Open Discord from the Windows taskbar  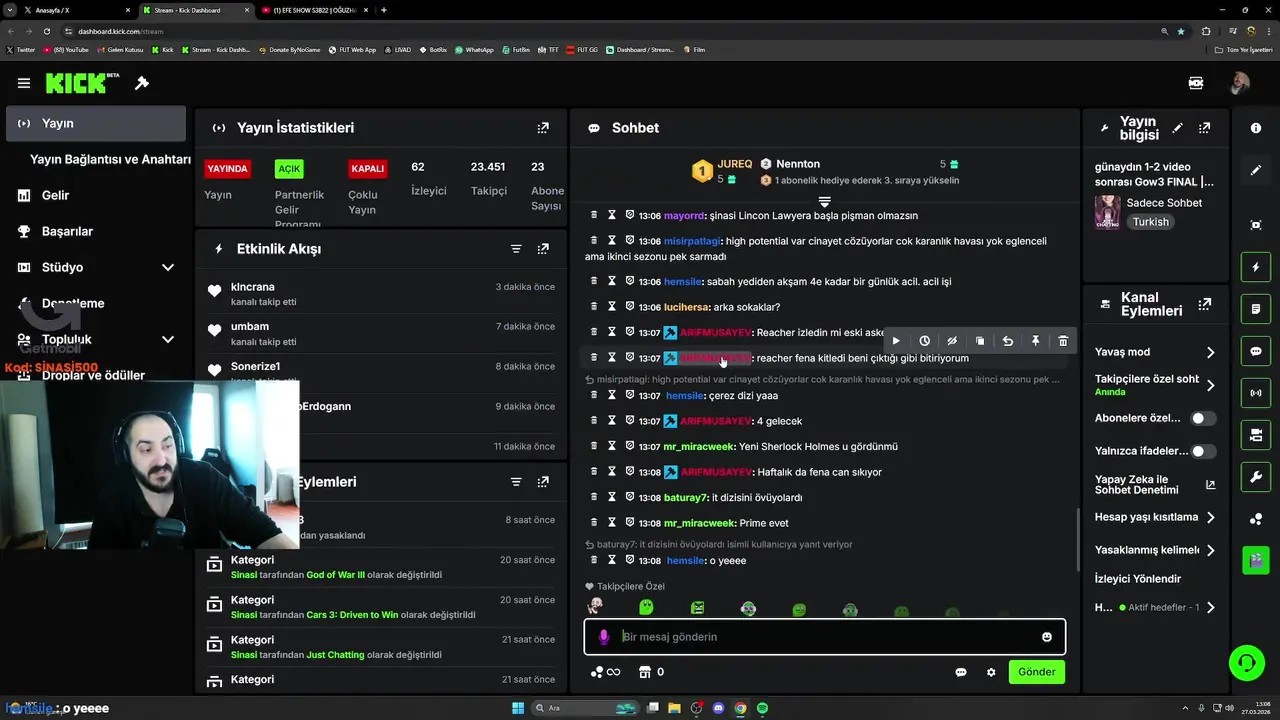pyautogui.click(x=718, y=708)
